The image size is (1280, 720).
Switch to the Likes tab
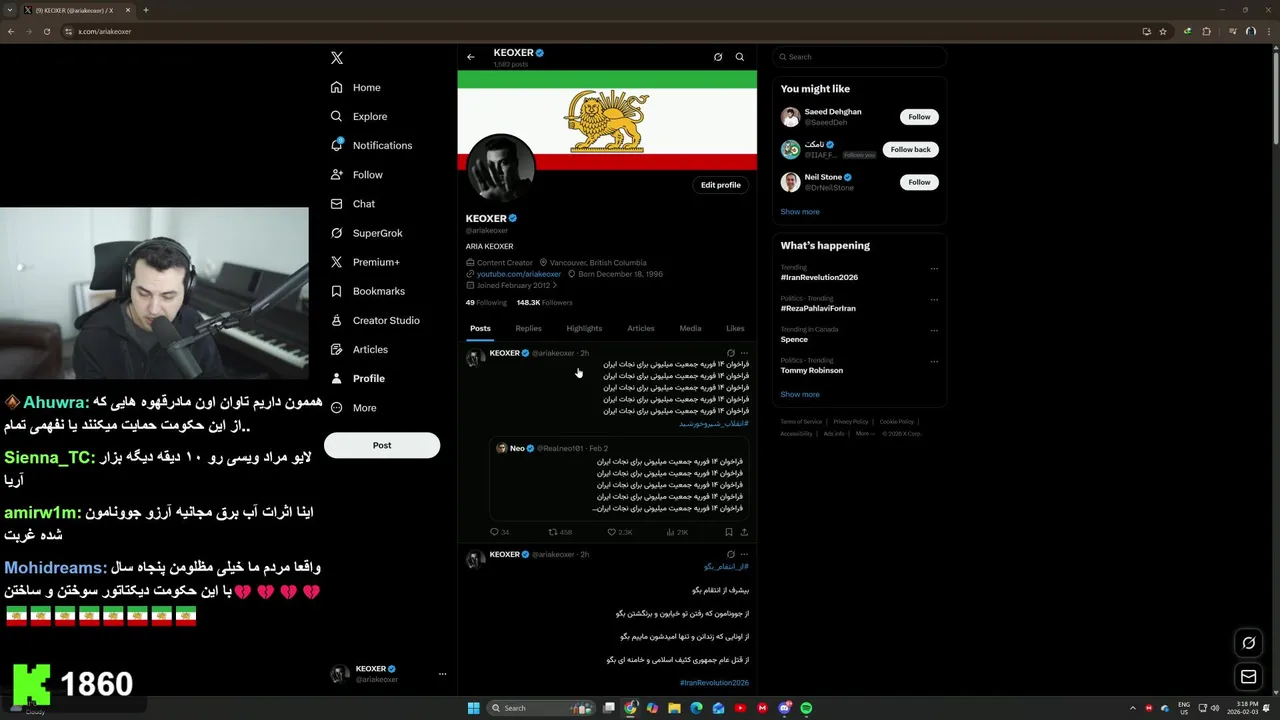[x=735, y=328]
